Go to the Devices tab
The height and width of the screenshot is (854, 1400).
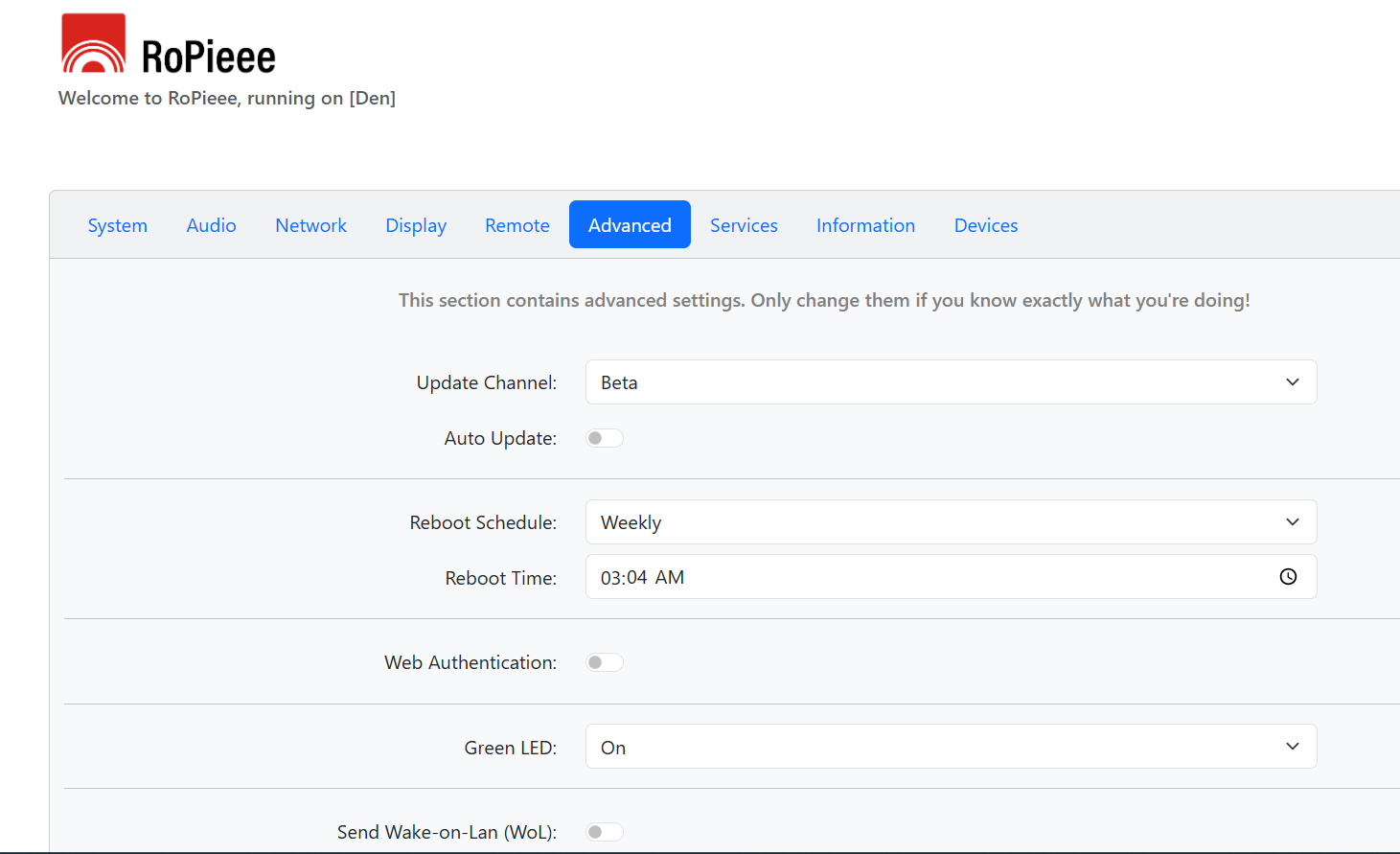986,225
